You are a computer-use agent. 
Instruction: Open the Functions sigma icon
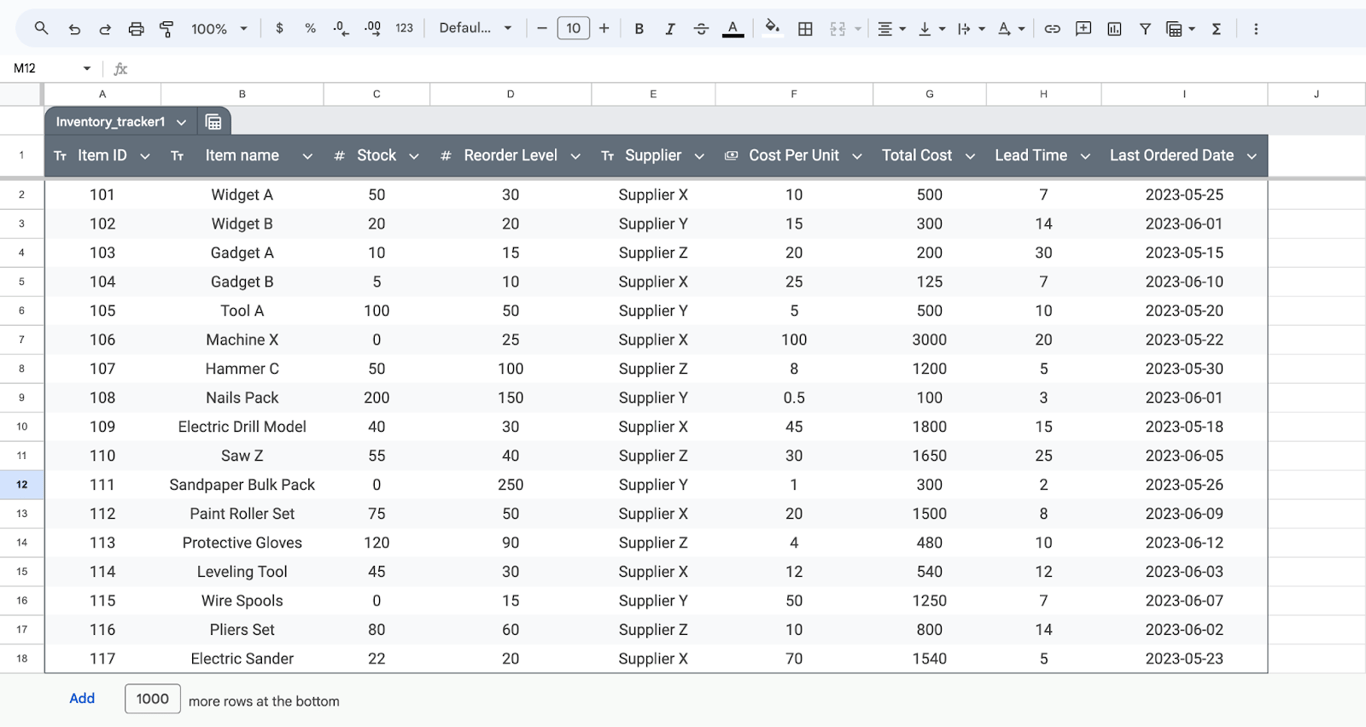pos(1216,29)
